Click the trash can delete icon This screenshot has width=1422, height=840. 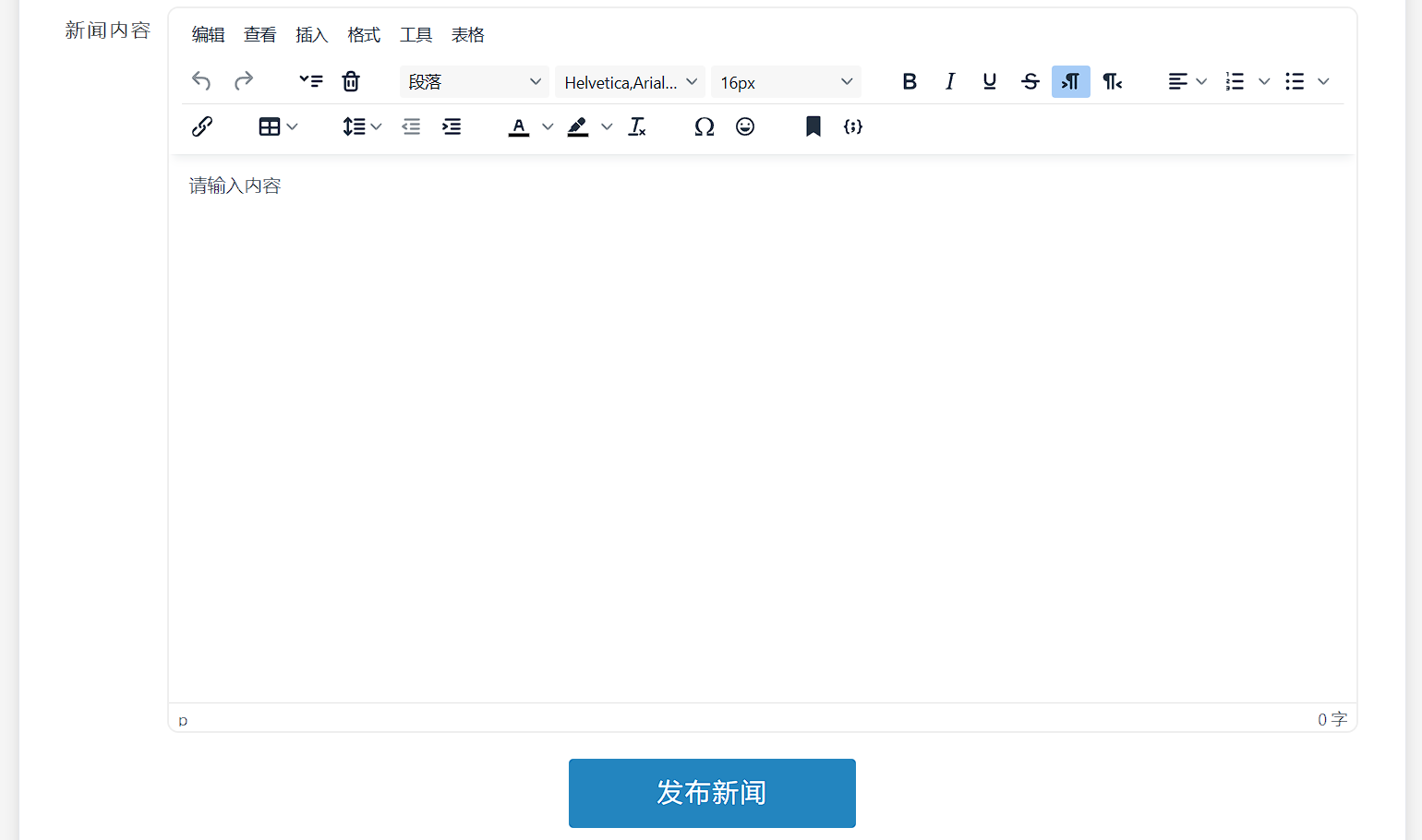[351, 81]
